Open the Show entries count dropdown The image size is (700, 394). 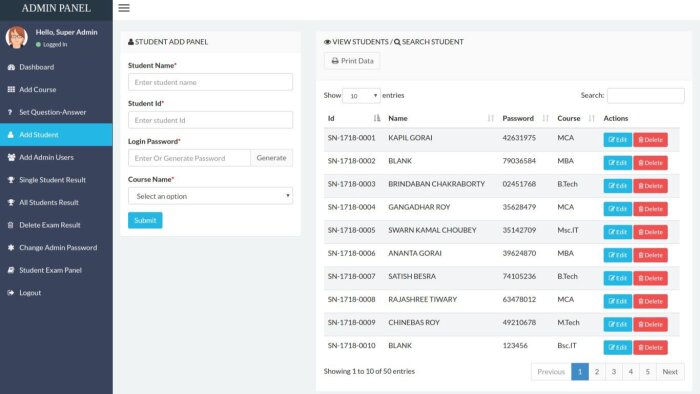[x=361, y=95]
